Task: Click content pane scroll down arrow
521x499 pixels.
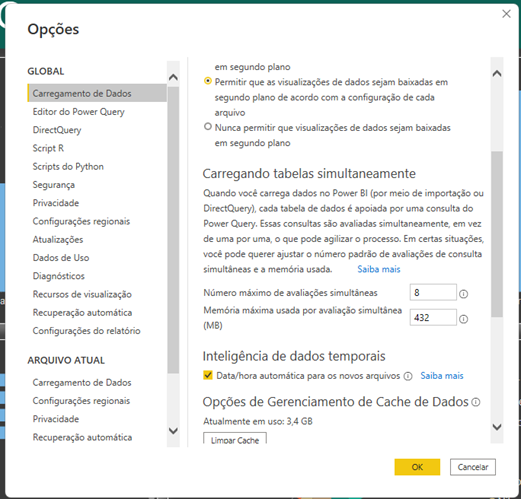Action: coord(497,427)
